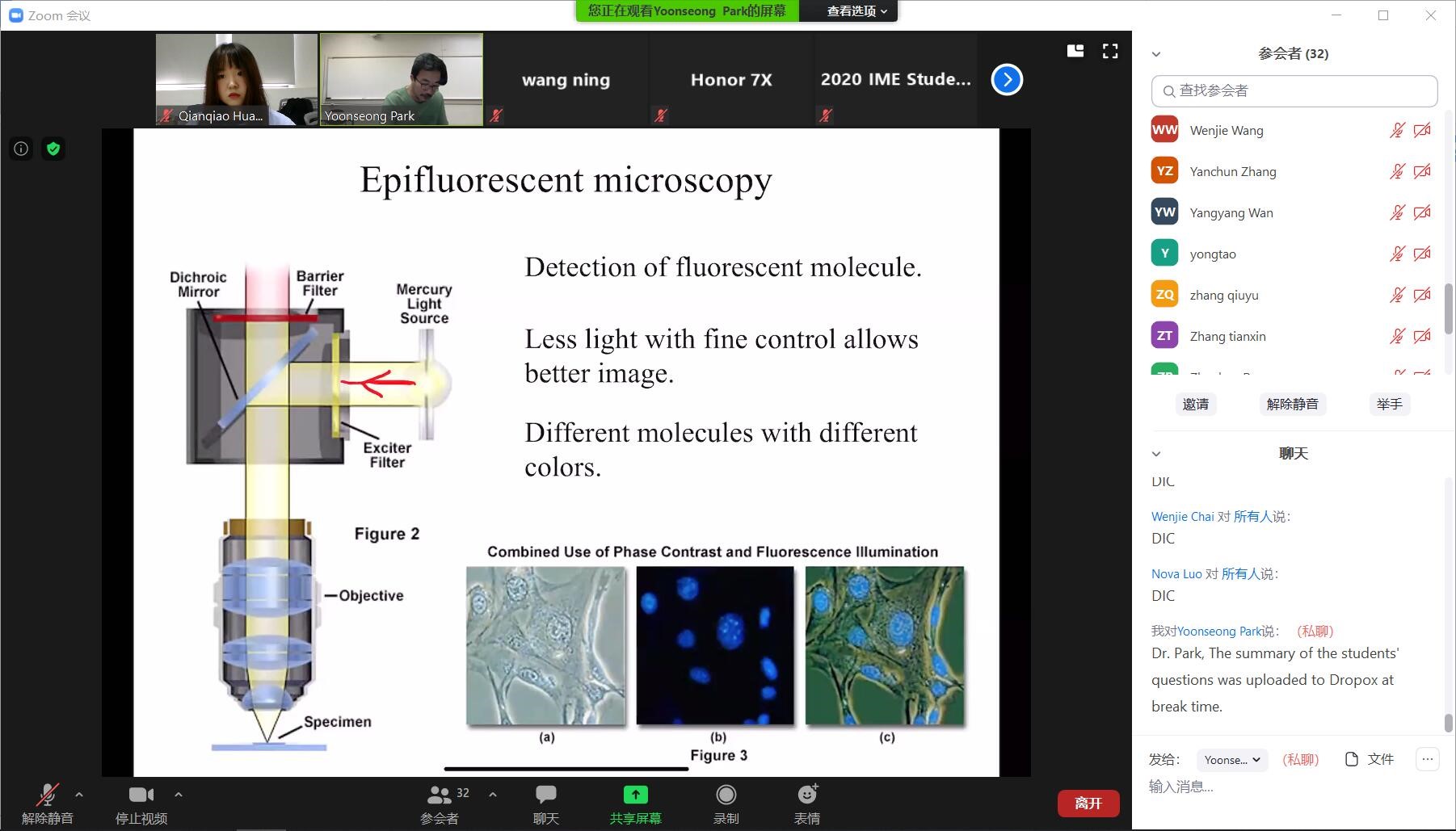Unmute microphone with 解除静音 toggle
1456x831 pixels.
click(x=48, y=795)
